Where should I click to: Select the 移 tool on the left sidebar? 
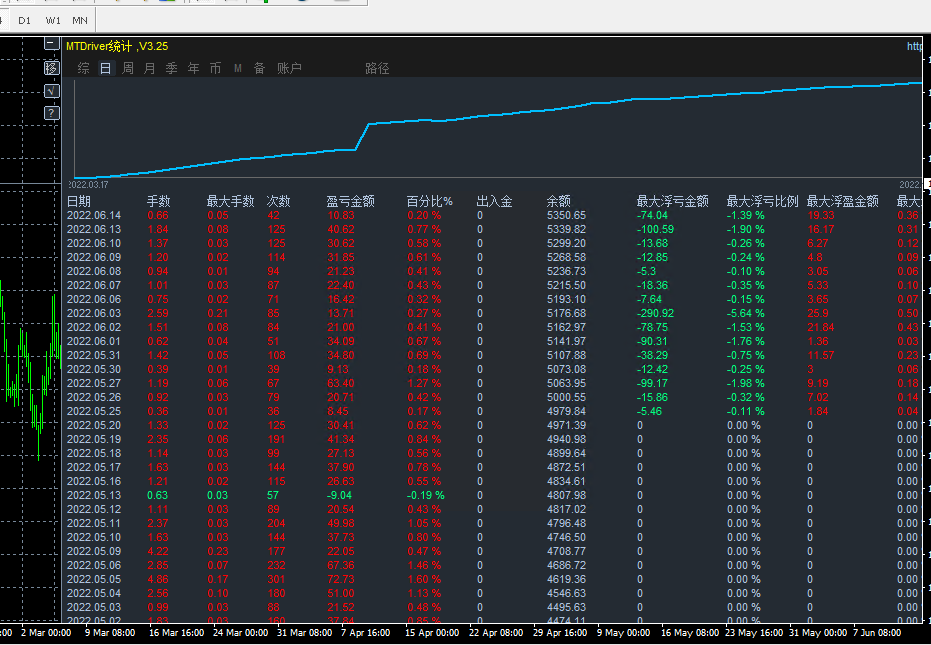pos(51,68)
